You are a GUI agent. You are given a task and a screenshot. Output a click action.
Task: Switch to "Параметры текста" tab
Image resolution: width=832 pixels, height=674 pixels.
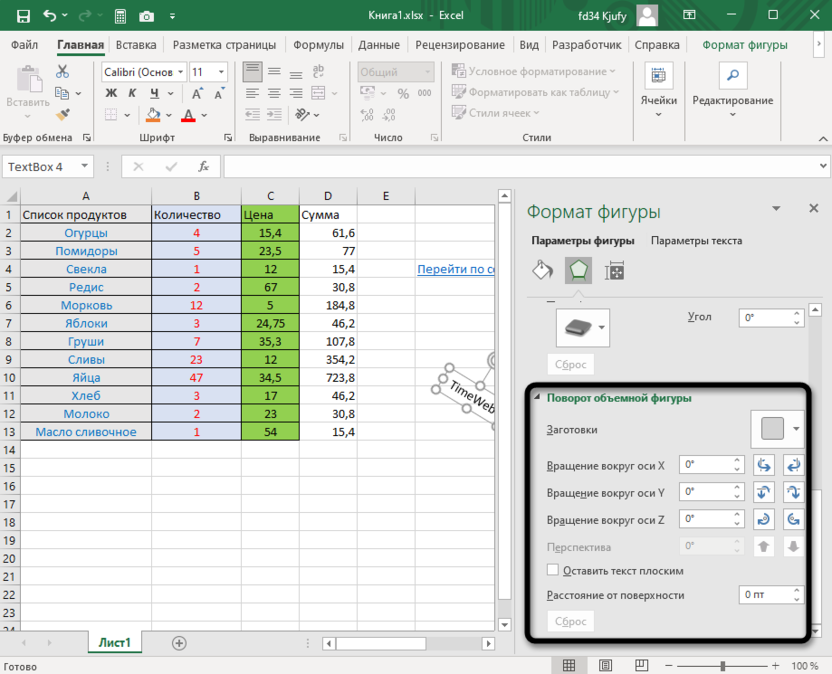tap(696, 241)
